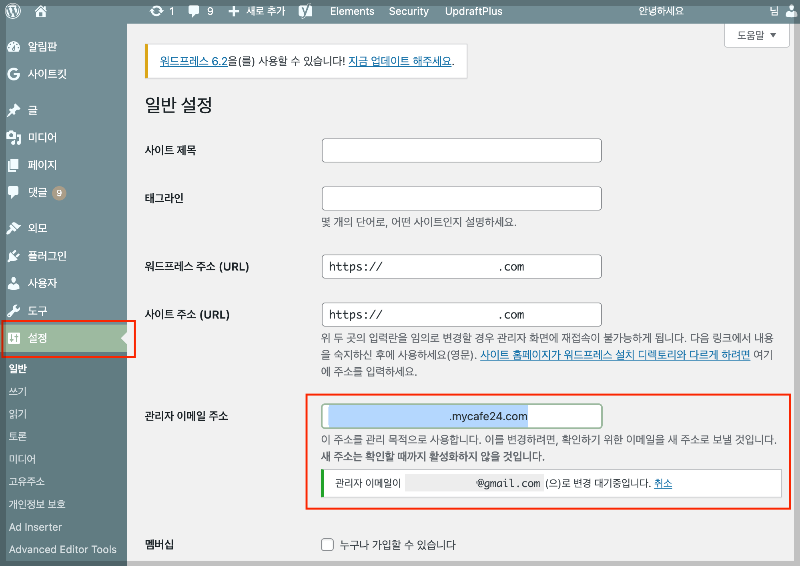The height and width of the screenshot is (566, 800).
Task: Open 새로 추가 admin bar menu
Action: click(x=266, y=11)
